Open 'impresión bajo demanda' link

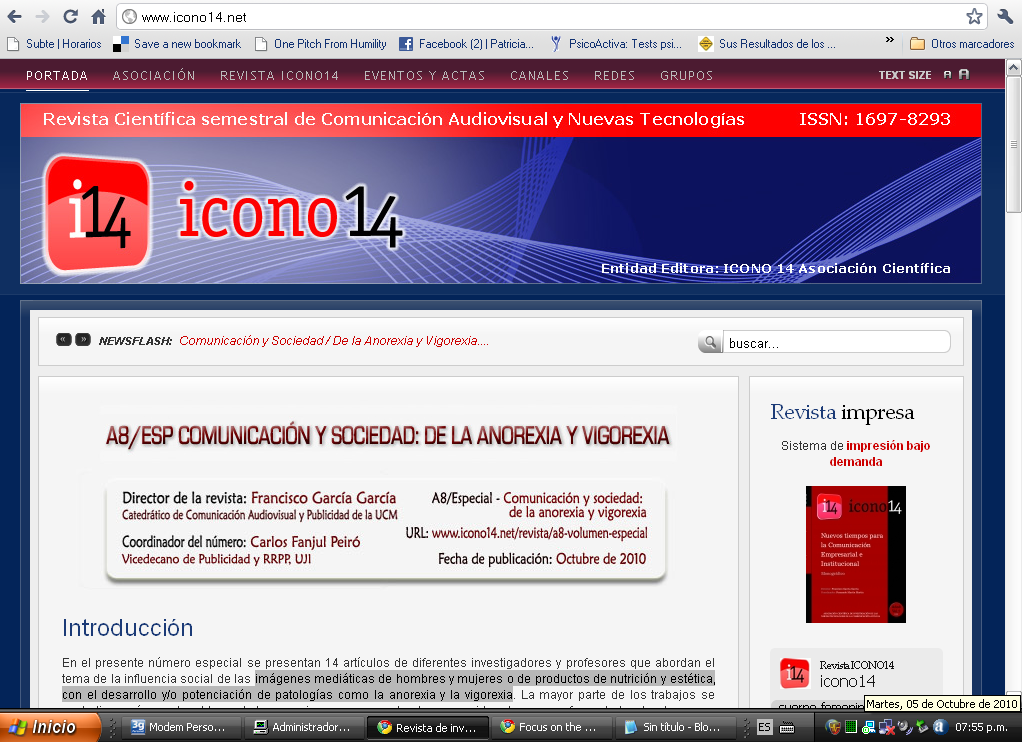coord(879,454)
